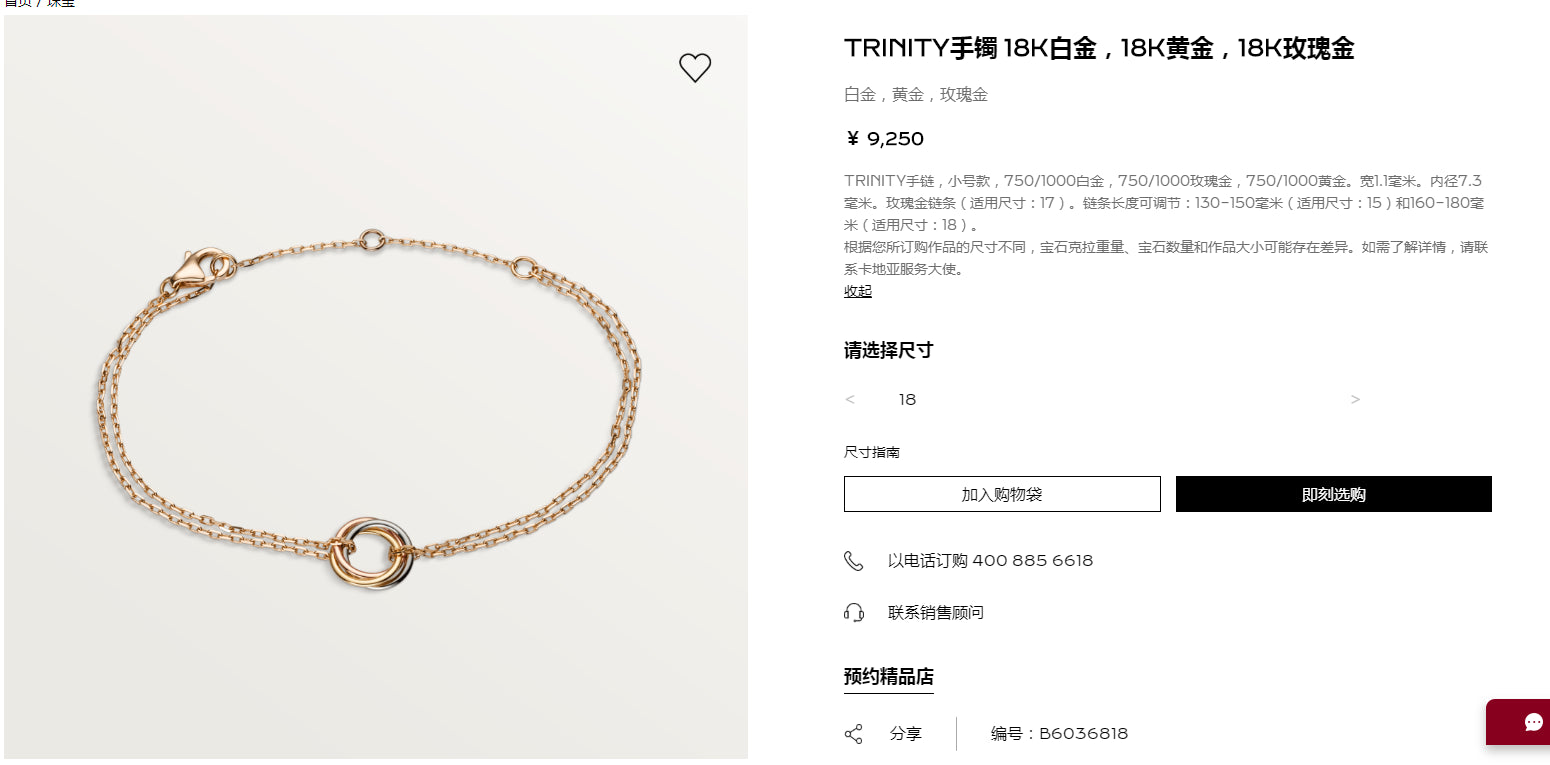Click the 首页 breadcrumb link
Screen dimensions: 1550x765
16,3
